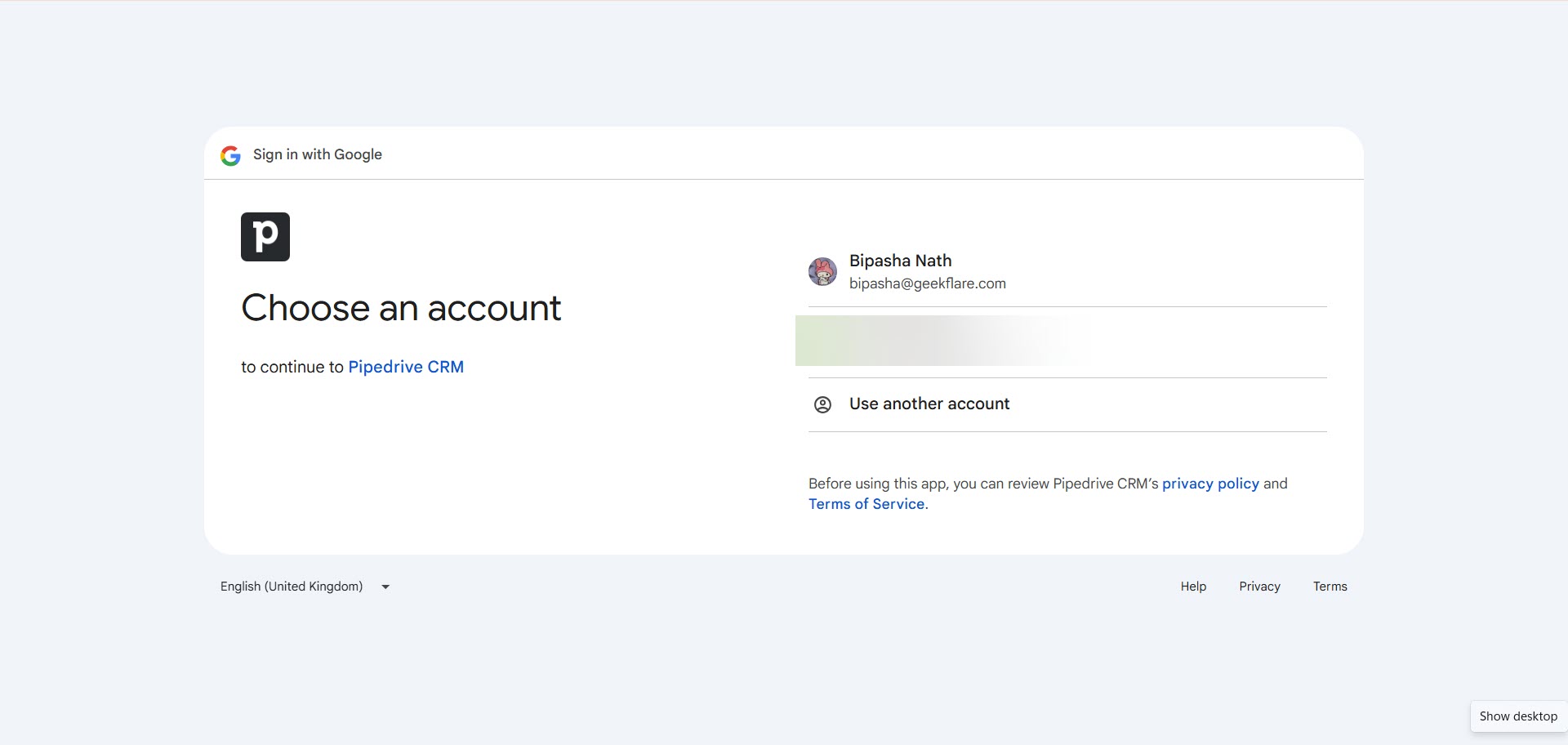The height and width of the screenshot is (745, 1568).
Task: Click the Choose an account heading
Action: (x=401, y=308)
